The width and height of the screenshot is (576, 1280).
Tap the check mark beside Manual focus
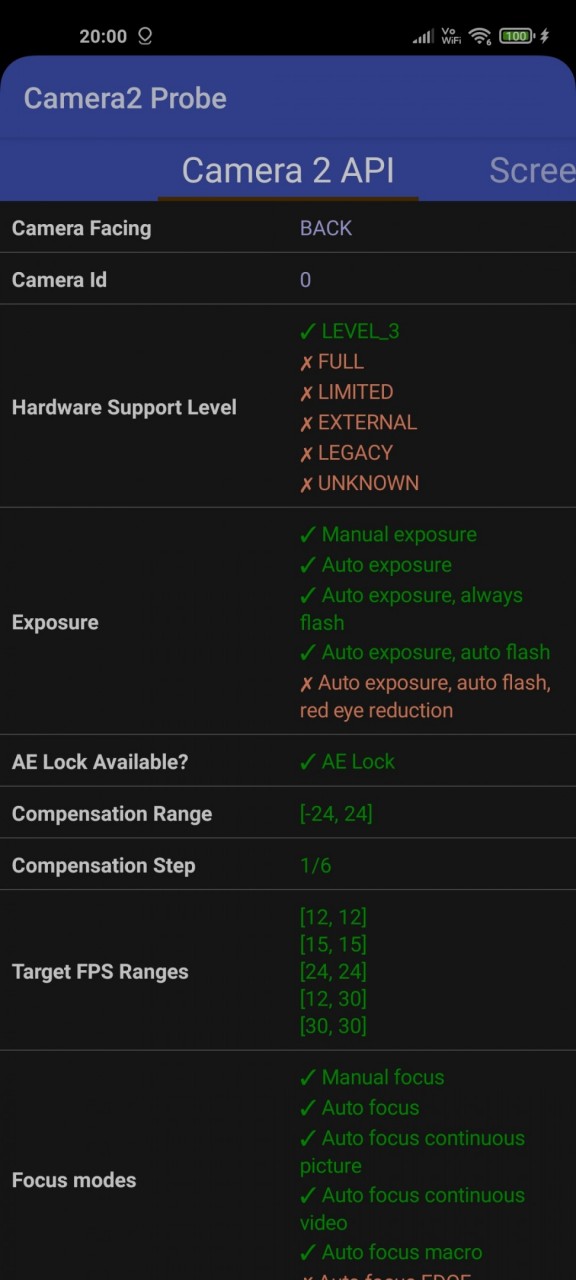(308, 1078)
